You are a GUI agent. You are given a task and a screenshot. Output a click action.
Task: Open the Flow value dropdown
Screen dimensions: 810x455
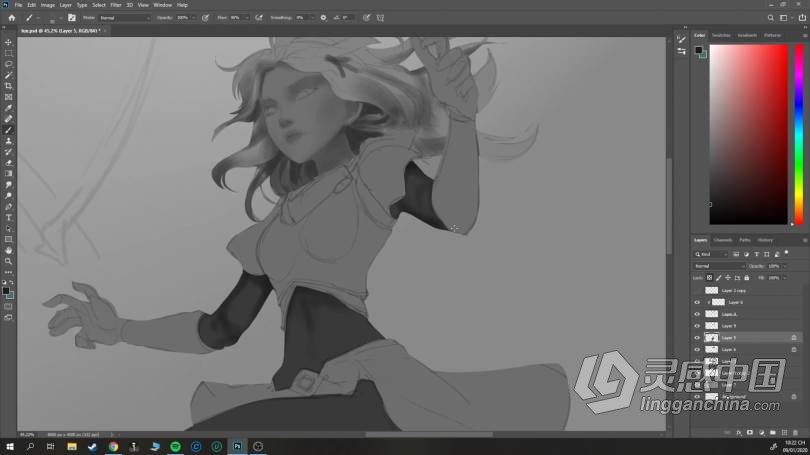click(x=246, y=18)
